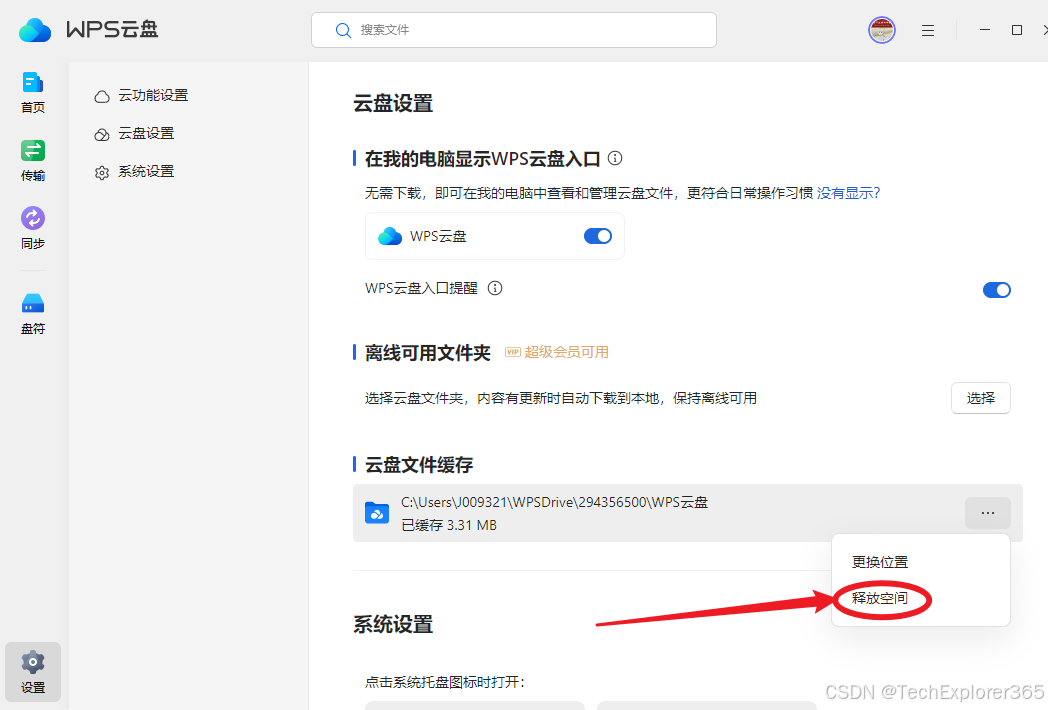
Task: Focus the 搜索文件 search field
Action: coord(513,30)
